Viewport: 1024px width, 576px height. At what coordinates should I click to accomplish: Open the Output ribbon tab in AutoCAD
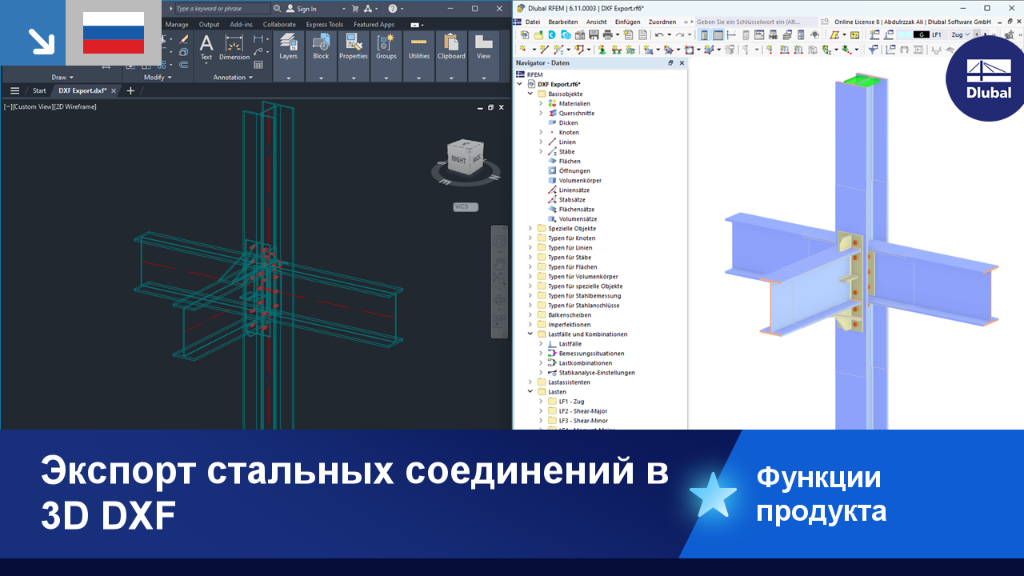click(x=209, y=24)
